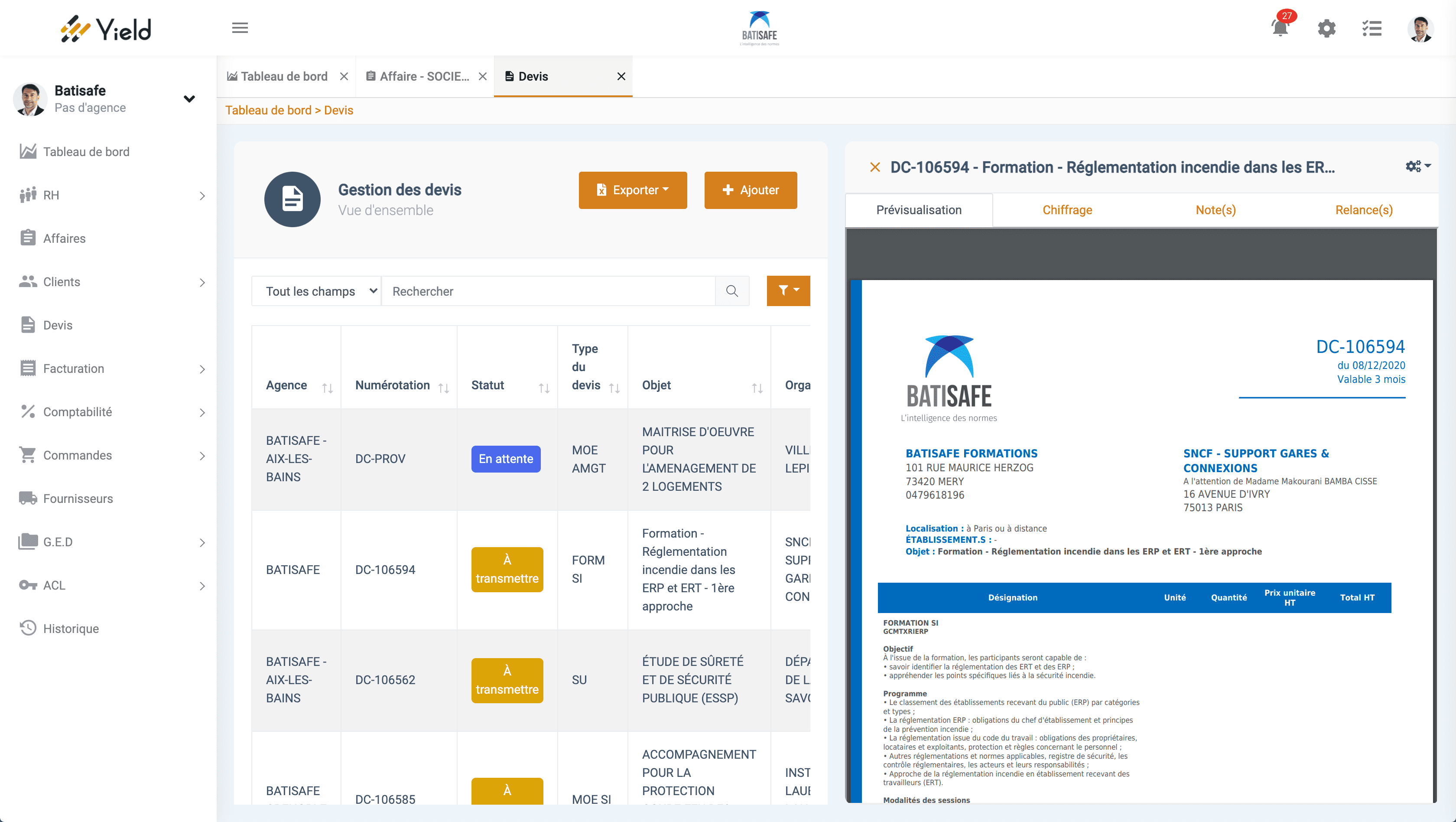This screenshot has width=1456, height=822.
Task: Open the hamburger menu toggle
Action: (240, 28)
